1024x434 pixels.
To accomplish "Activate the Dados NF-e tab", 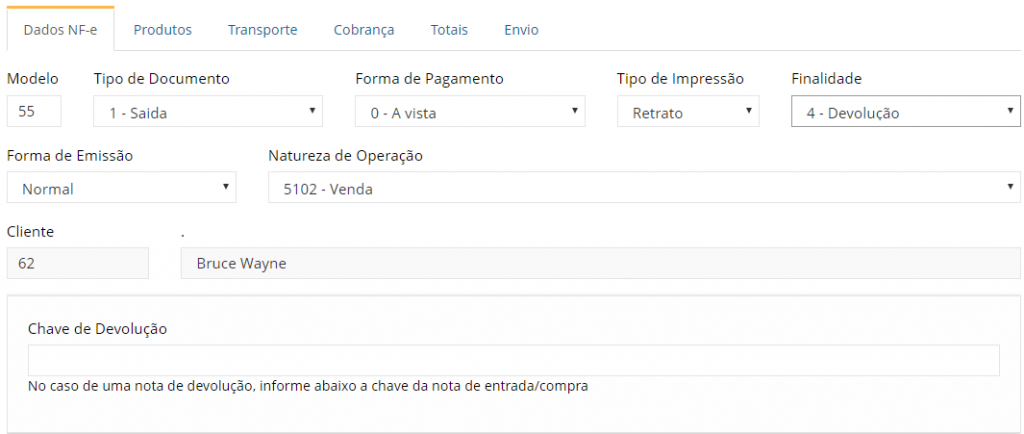I will coord(61,30).
